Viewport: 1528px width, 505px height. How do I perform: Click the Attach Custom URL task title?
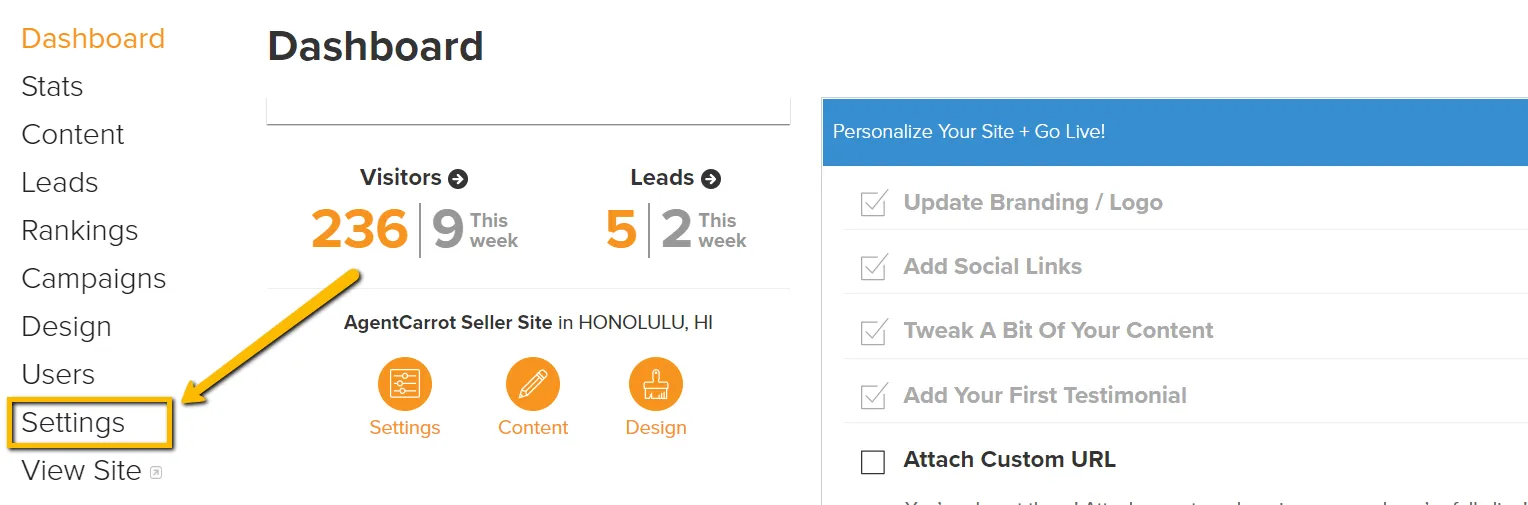[1009, 460]
